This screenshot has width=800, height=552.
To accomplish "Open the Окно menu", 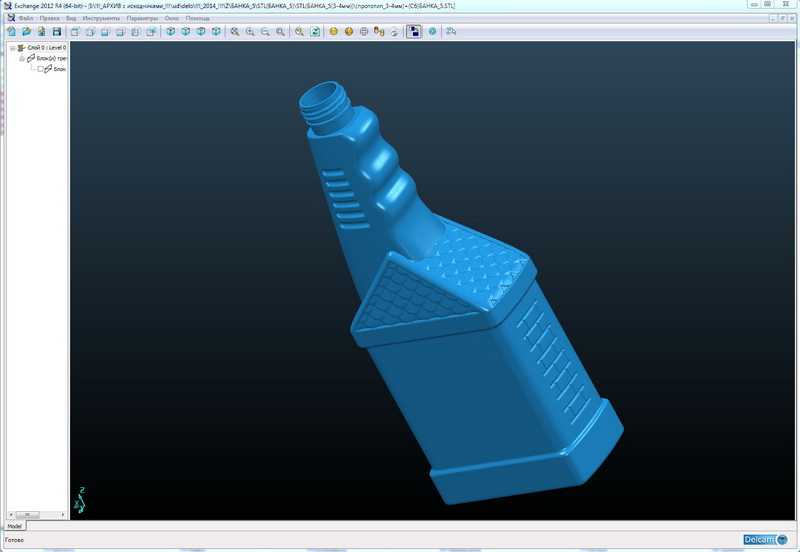I will click(172, 18).
